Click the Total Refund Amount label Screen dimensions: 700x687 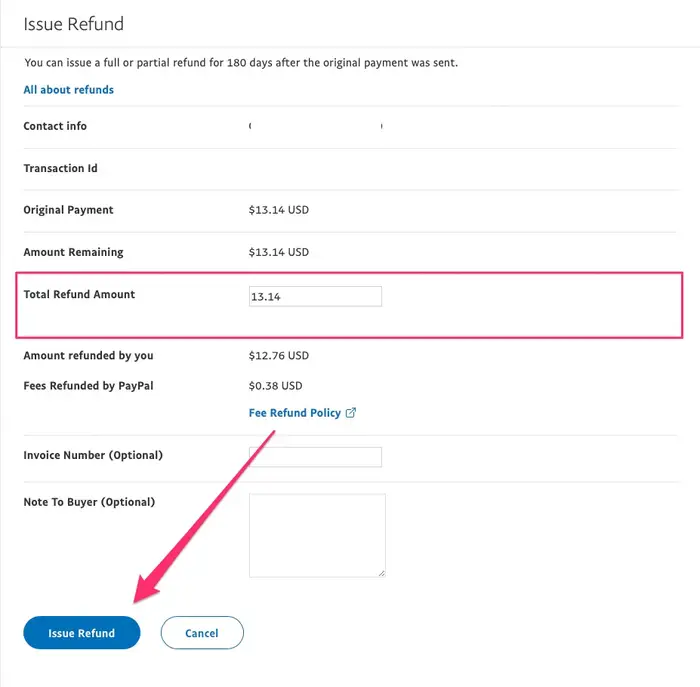coord(79,295)
